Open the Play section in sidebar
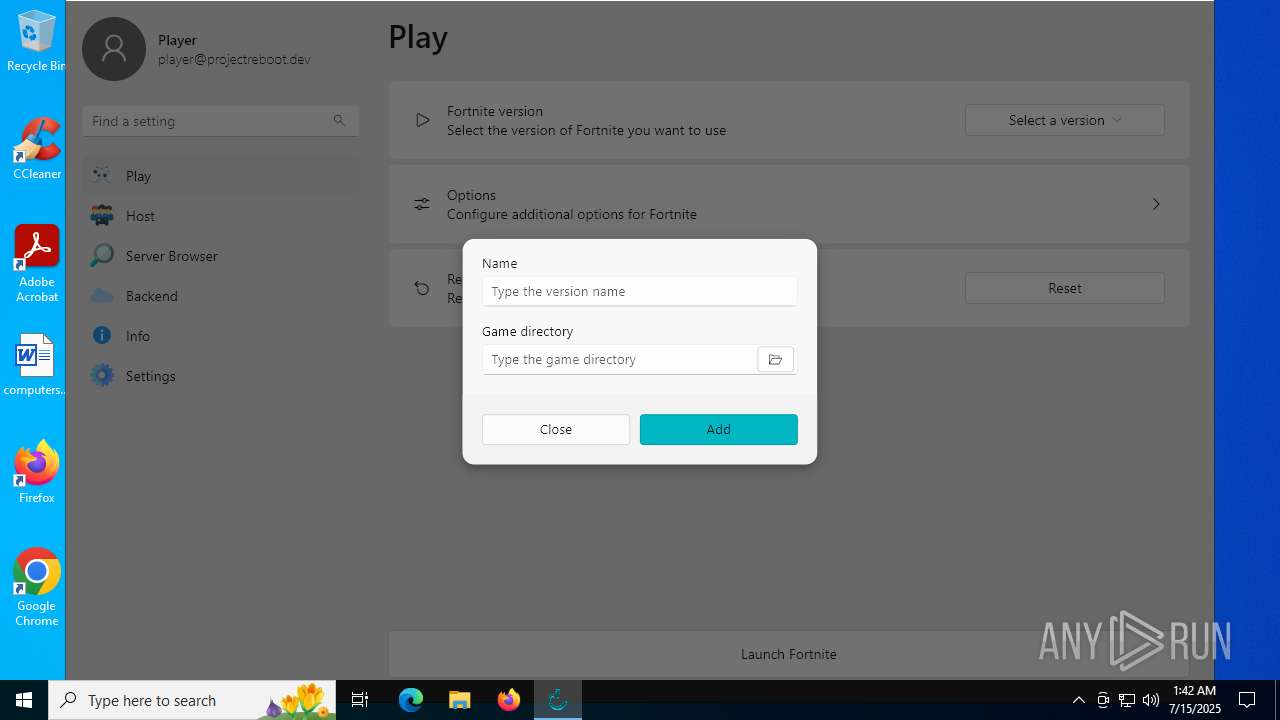The width and height of the screenshot is (1280, 720). (220, 176)
